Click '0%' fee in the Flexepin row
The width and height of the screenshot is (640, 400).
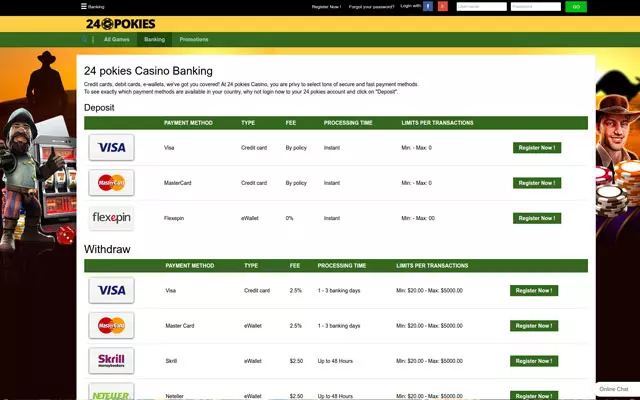(289, 218)
